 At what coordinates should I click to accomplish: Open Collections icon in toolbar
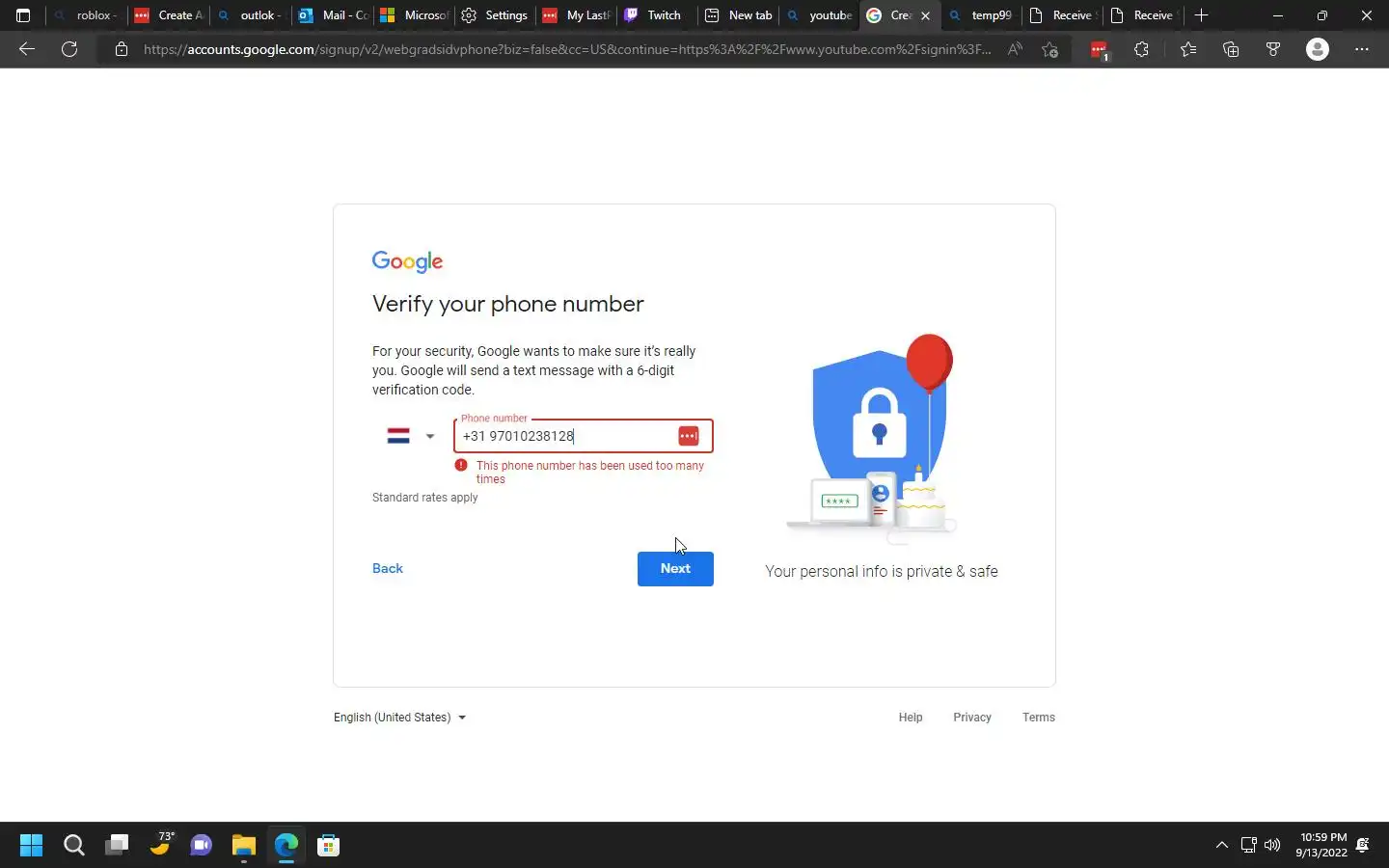point(1231,49)
